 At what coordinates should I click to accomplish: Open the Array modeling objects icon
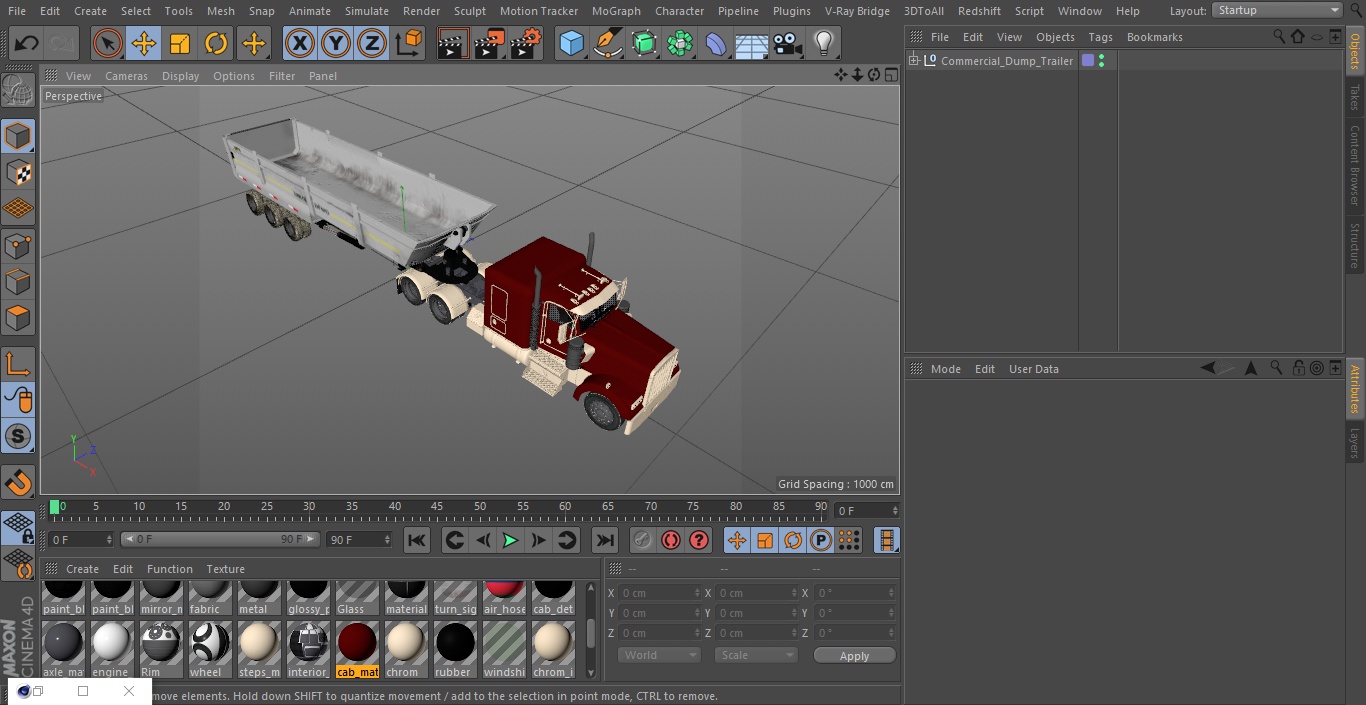pyautogui.click(x=680, y=43)
